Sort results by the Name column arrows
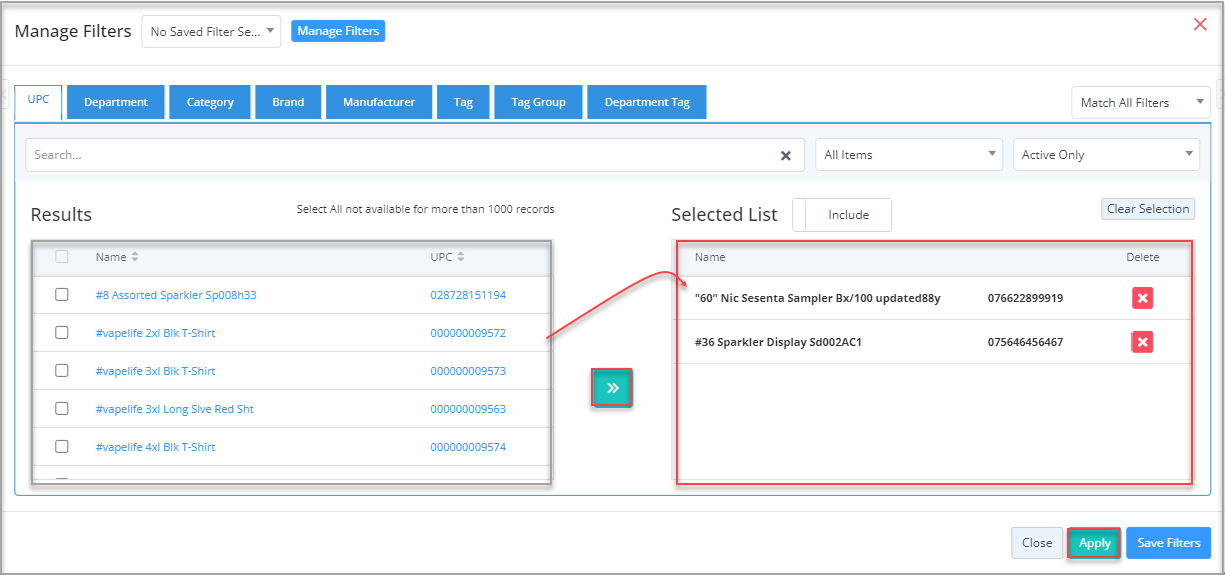This screenshot has height=575, width=1225. coord(135,257)
